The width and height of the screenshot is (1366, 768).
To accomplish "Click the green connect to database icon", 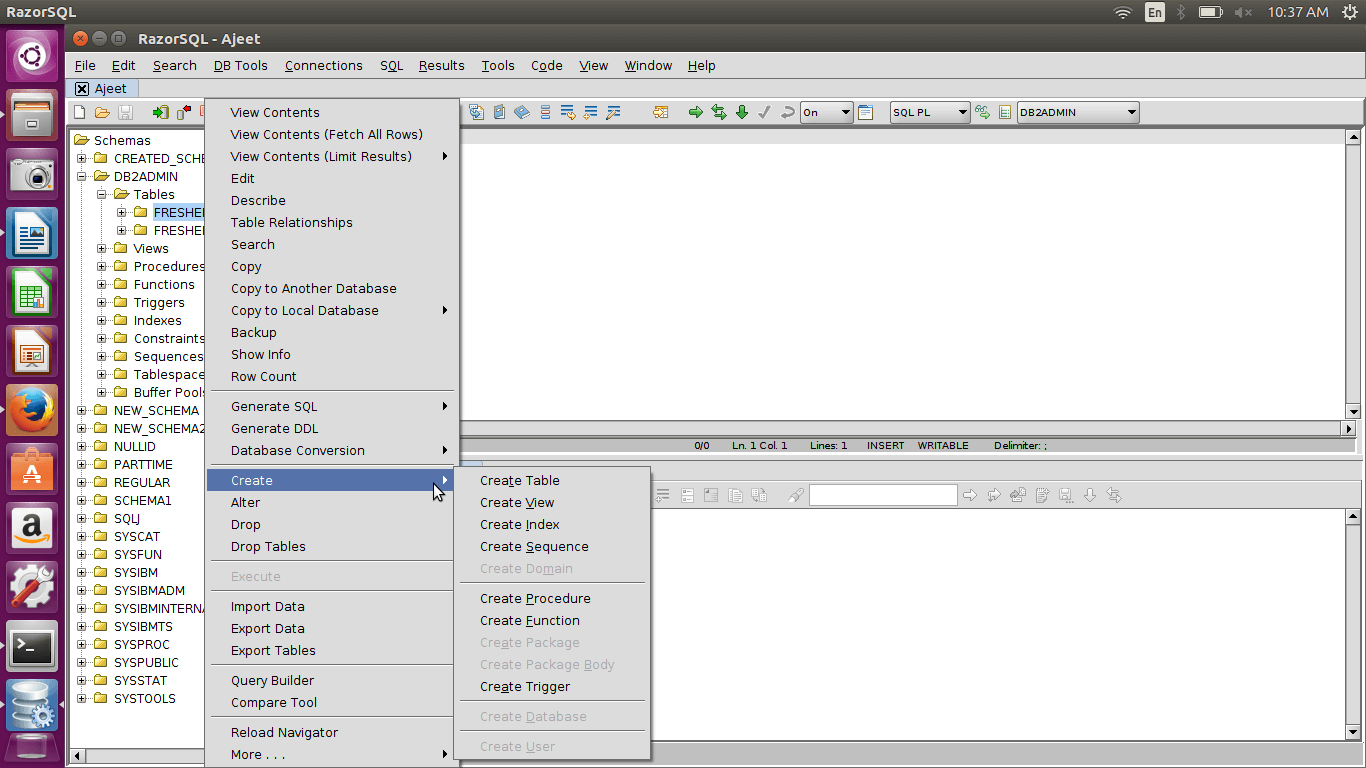I will [160, 113].
